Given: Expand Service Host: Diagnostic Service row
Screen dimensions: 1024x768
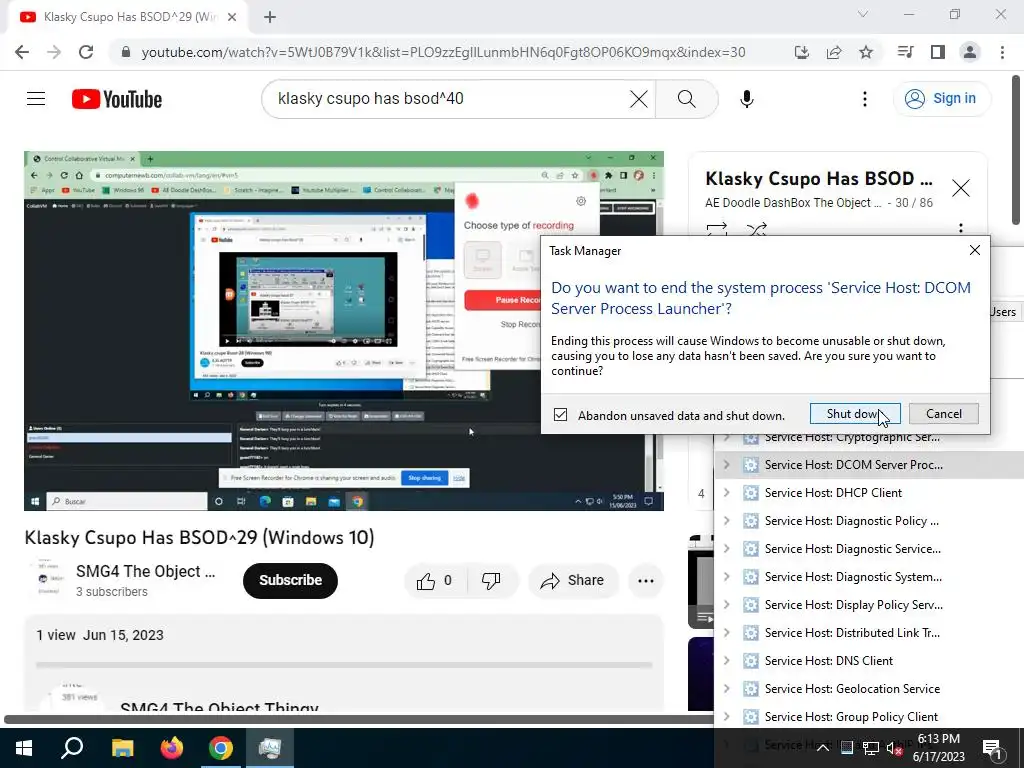Looking at the screenshot, I should [726, 549].
